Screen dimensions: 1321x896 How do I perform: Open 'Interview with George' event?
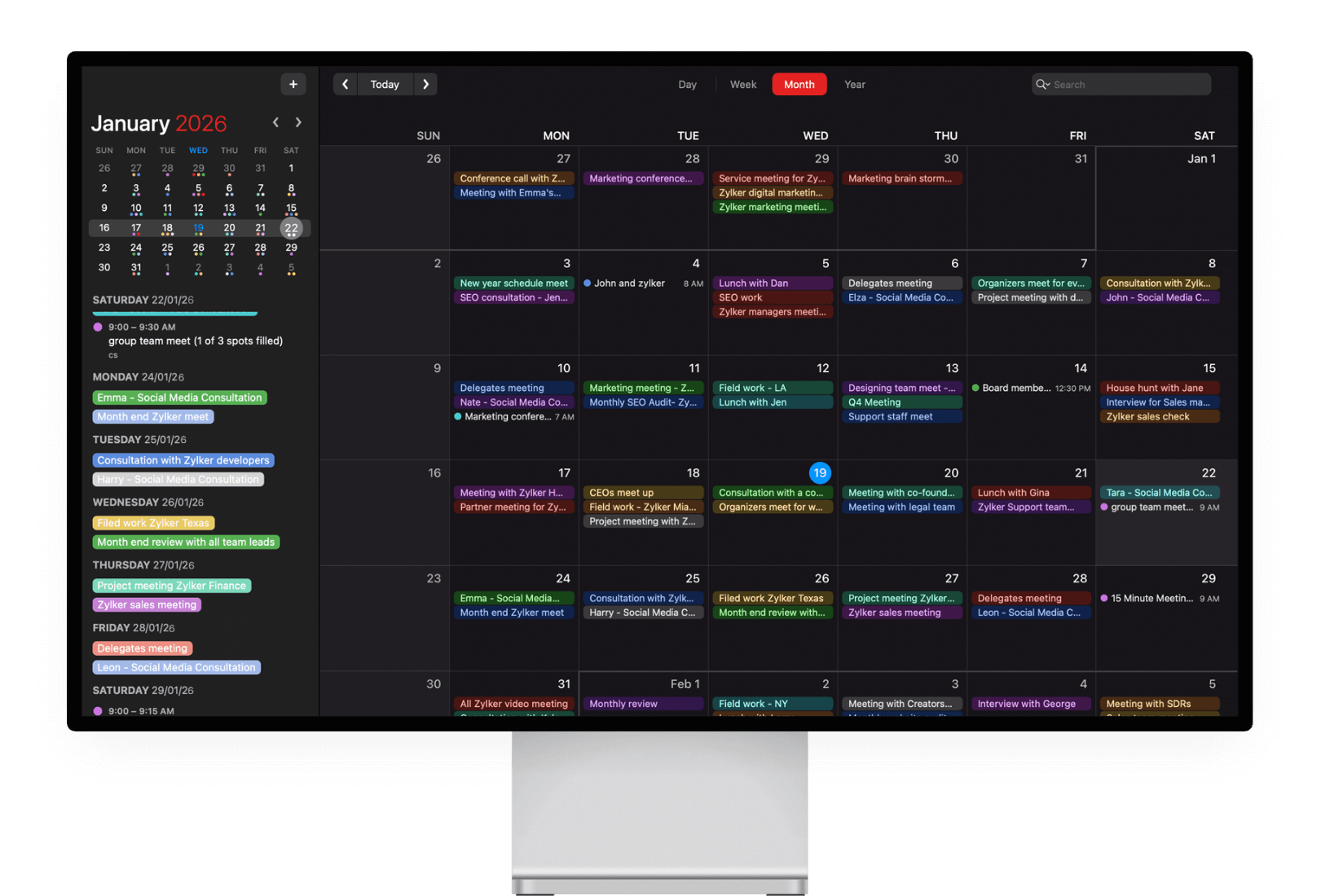[x=1031, y=704]
